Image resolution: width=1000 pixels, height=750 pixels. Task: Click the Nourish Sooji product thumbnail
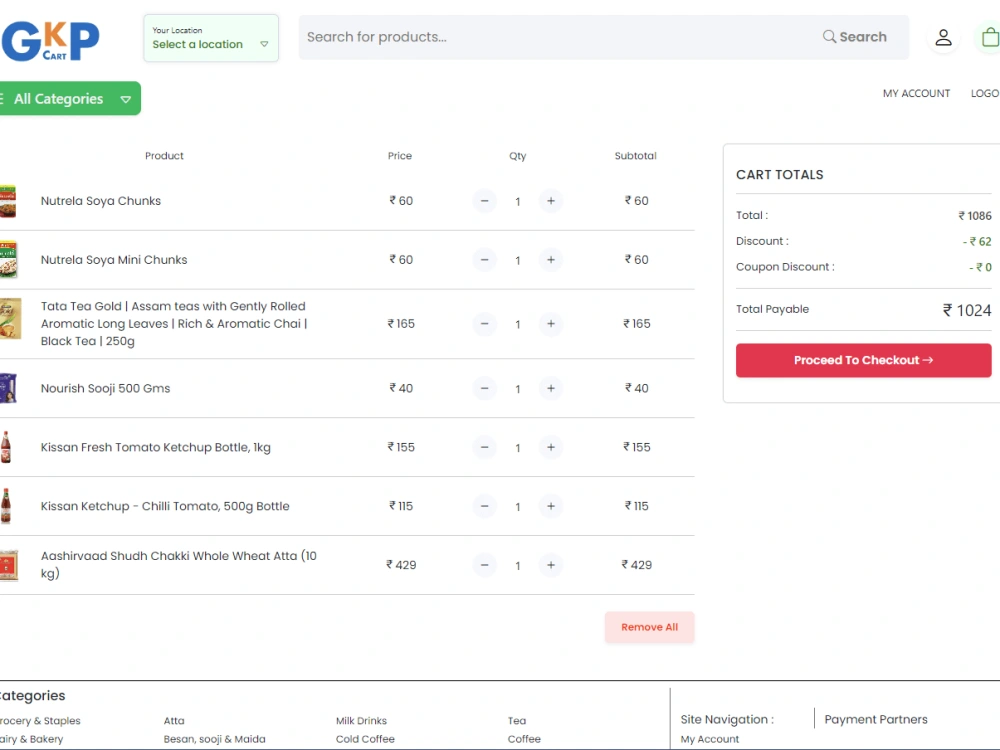(10, 388)
